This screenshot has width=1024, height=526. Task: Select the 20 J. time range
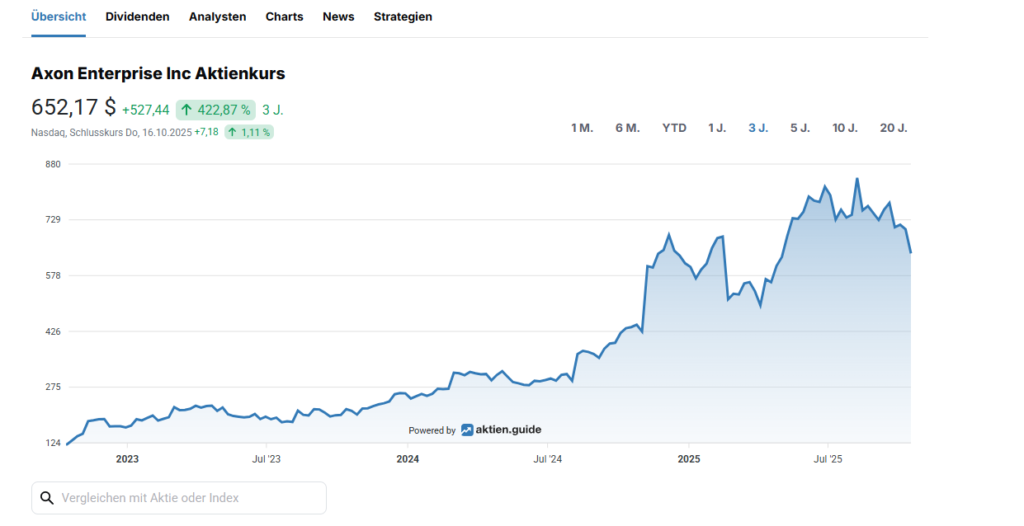coord(893,128)
